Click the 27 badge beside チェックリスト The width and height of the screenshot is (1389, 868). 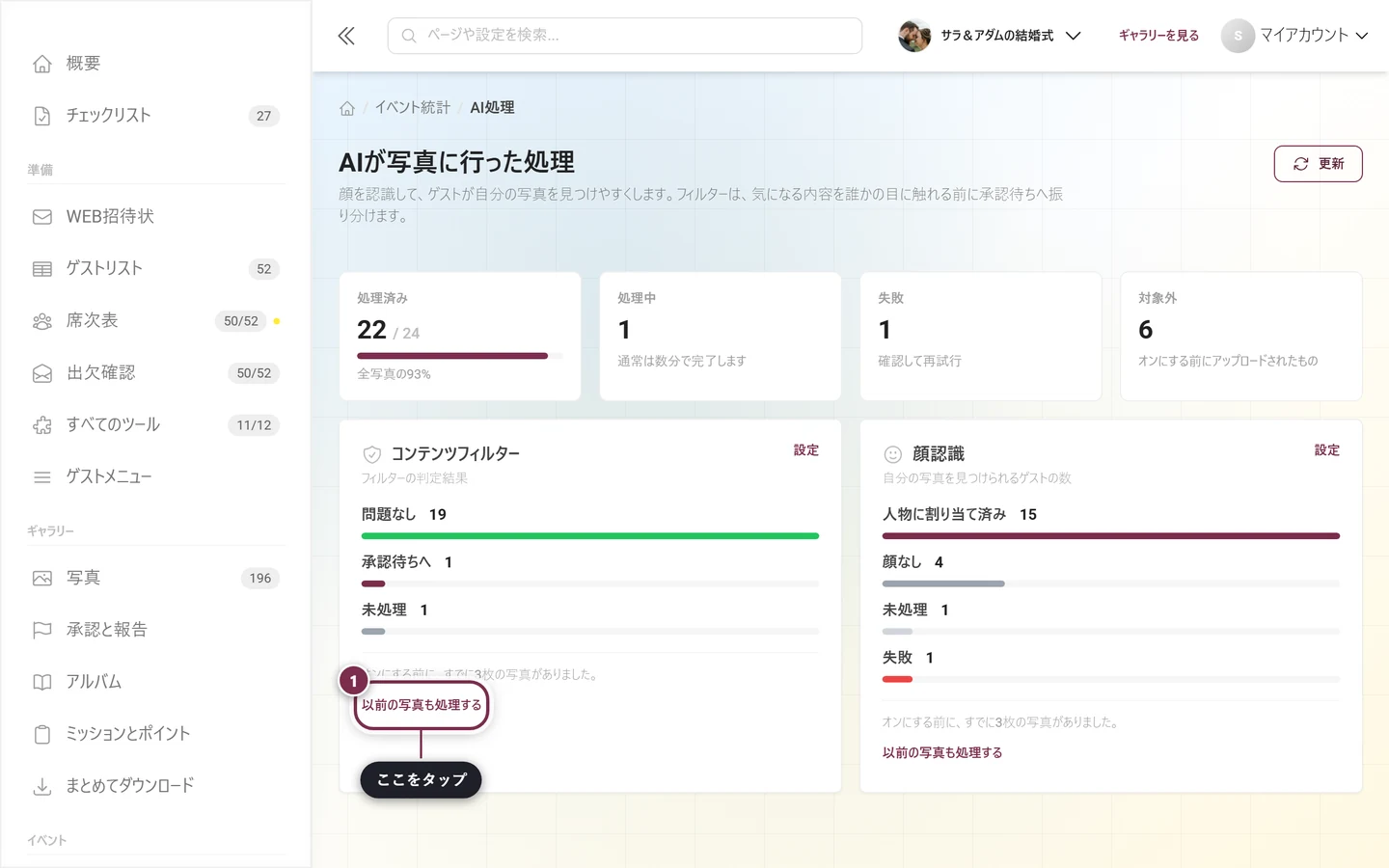[x=264, y=116]
